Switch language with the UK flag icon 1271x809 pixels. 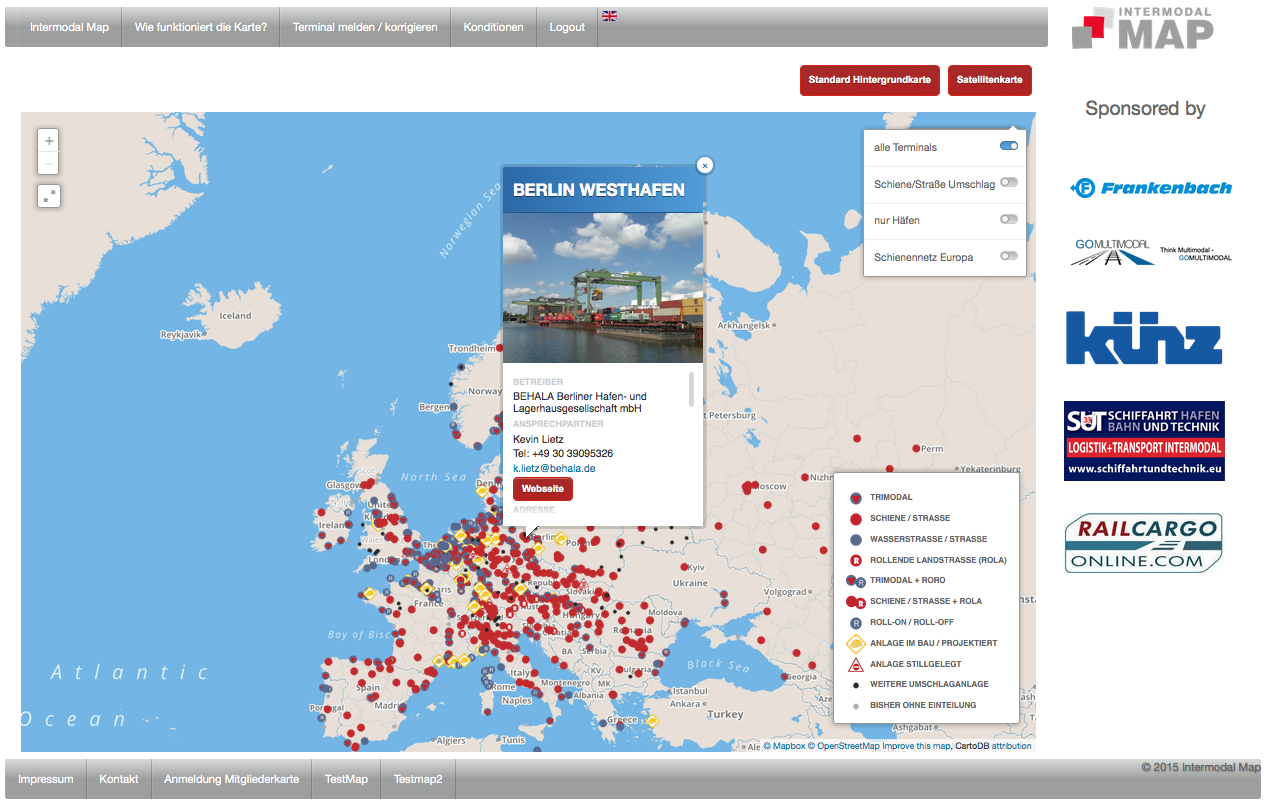609,16
